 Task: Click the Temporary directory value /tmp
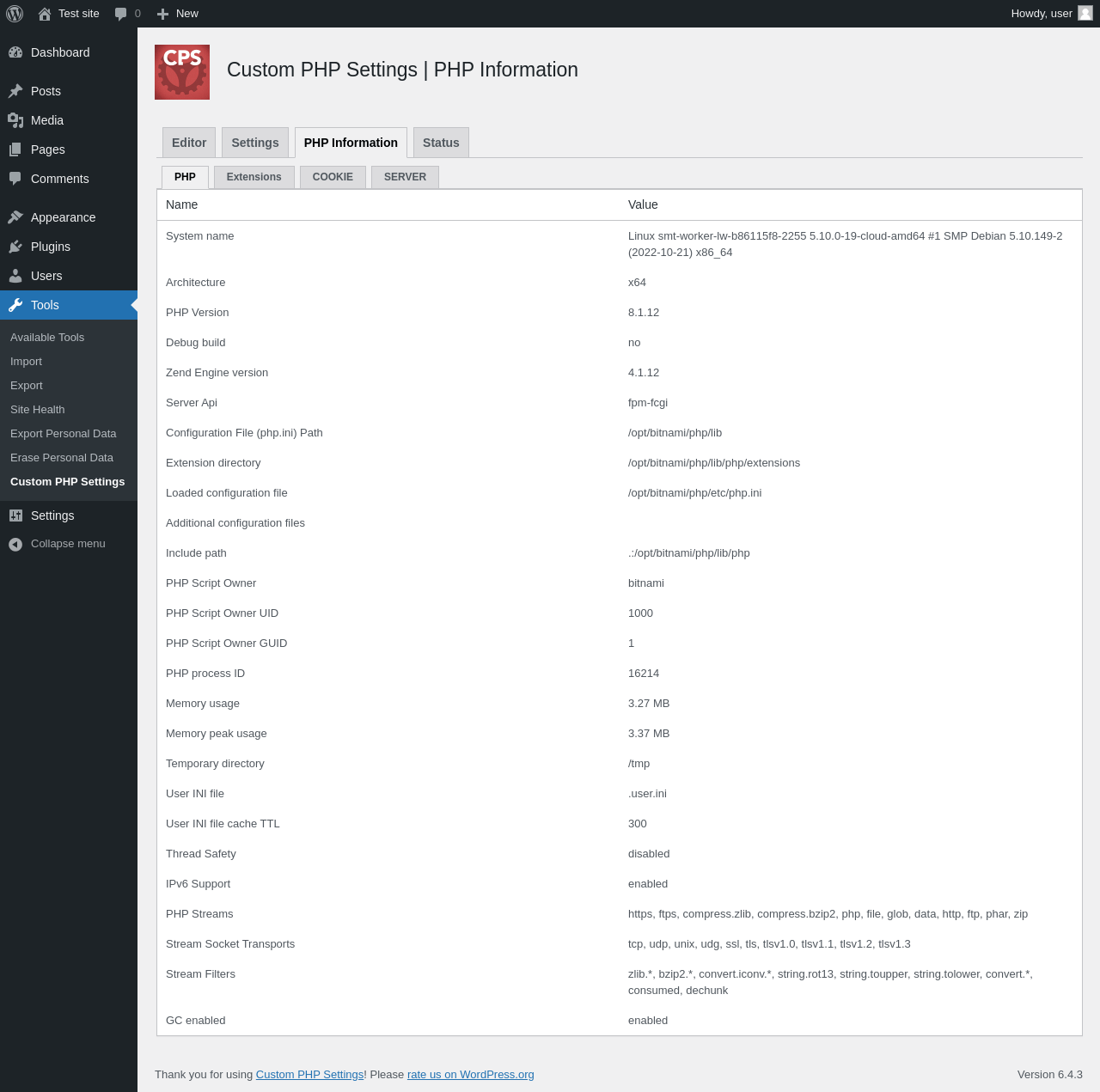point(639,764)
